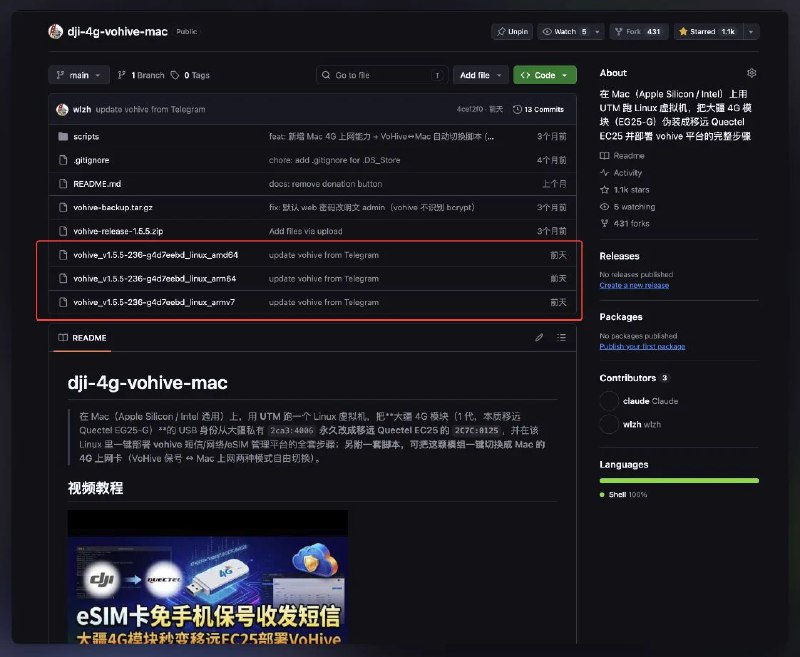
Task: Click the green Shell language bar
Action: coord(679,481)
